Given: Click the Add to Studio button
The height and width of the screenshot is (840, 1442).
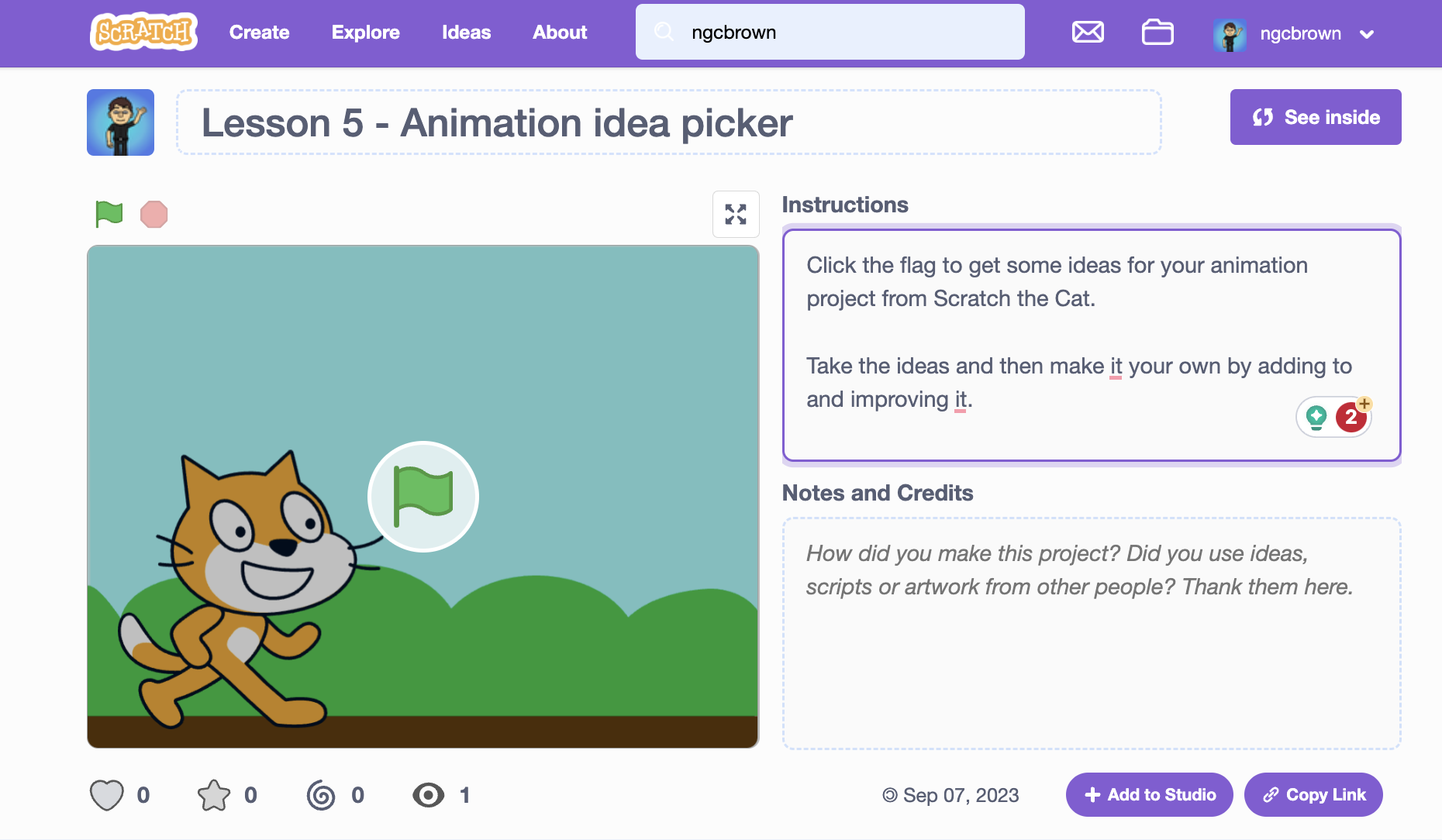Looking at the screenshot, I should coord(1149,794).
